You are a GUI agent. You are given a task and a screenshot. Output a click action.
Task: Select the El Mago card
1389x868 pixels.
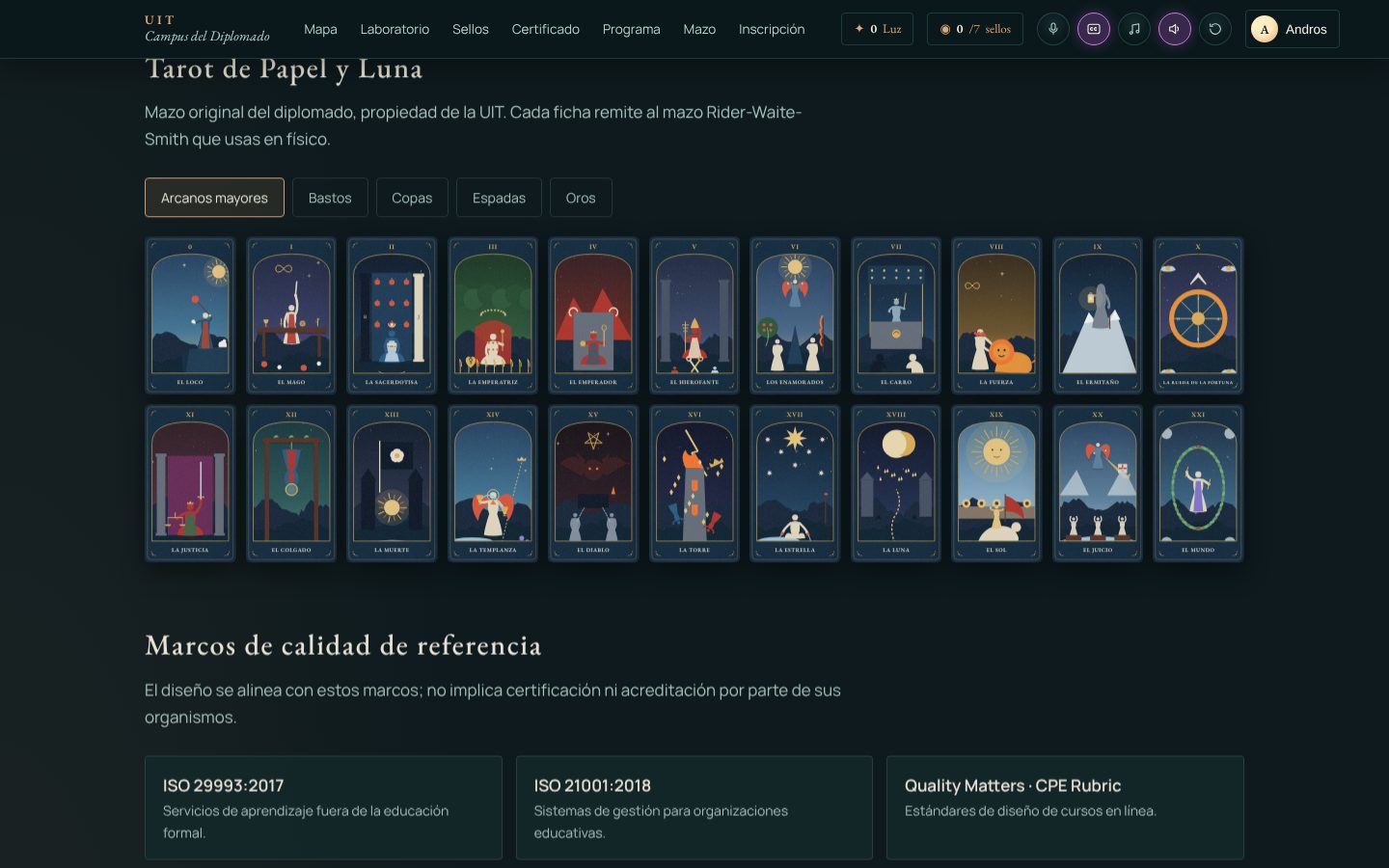point(291,315)
